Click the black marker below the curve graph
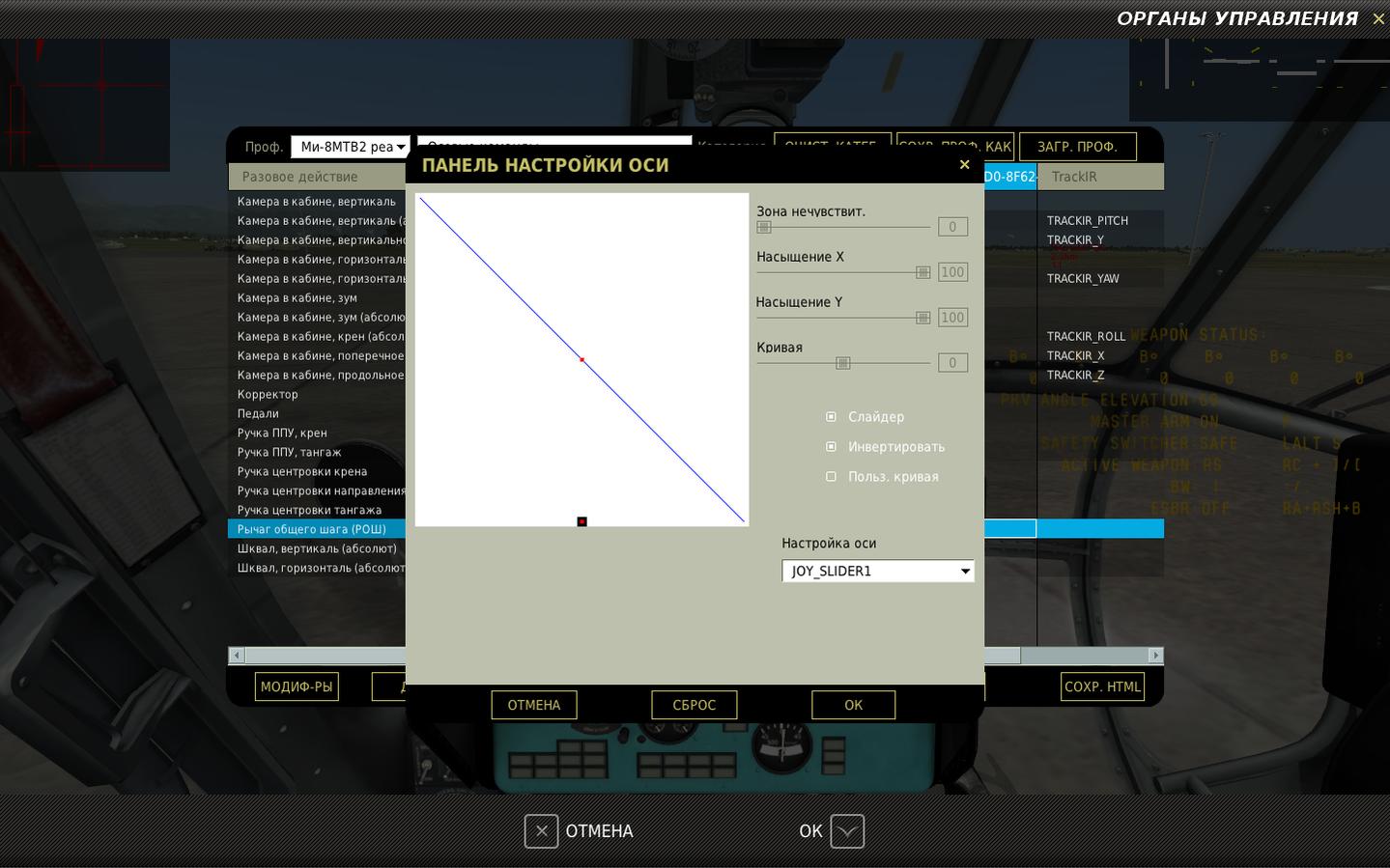The image size is (1390, 868). (x=582, y=521)
